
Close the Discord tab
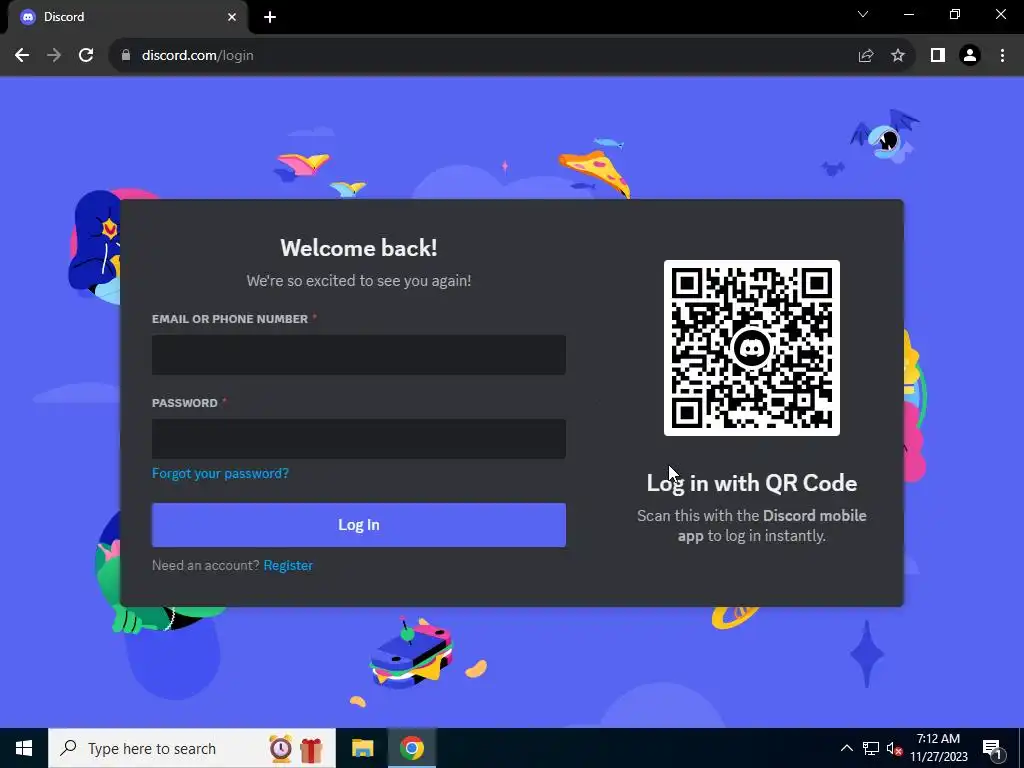pyautogui.click(x=232, y=17)
